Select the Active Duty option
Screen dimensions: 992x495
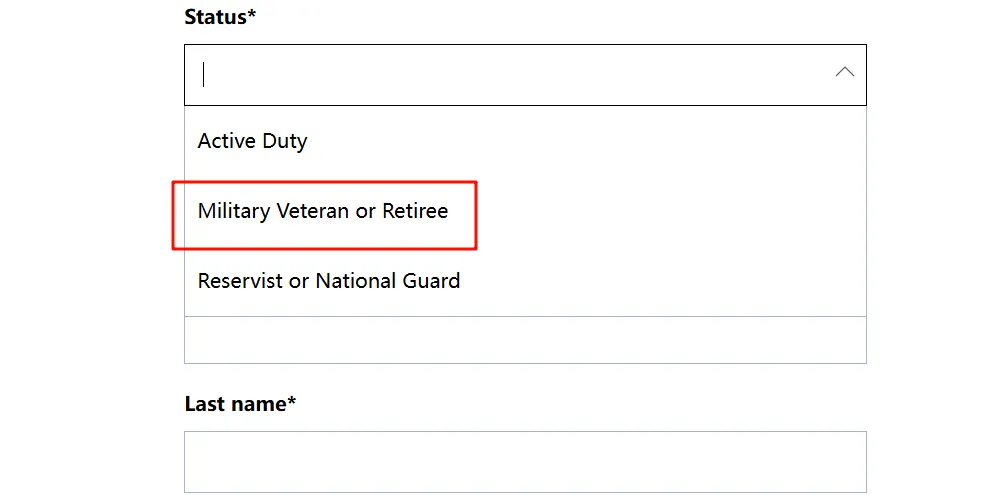[252, 141]
